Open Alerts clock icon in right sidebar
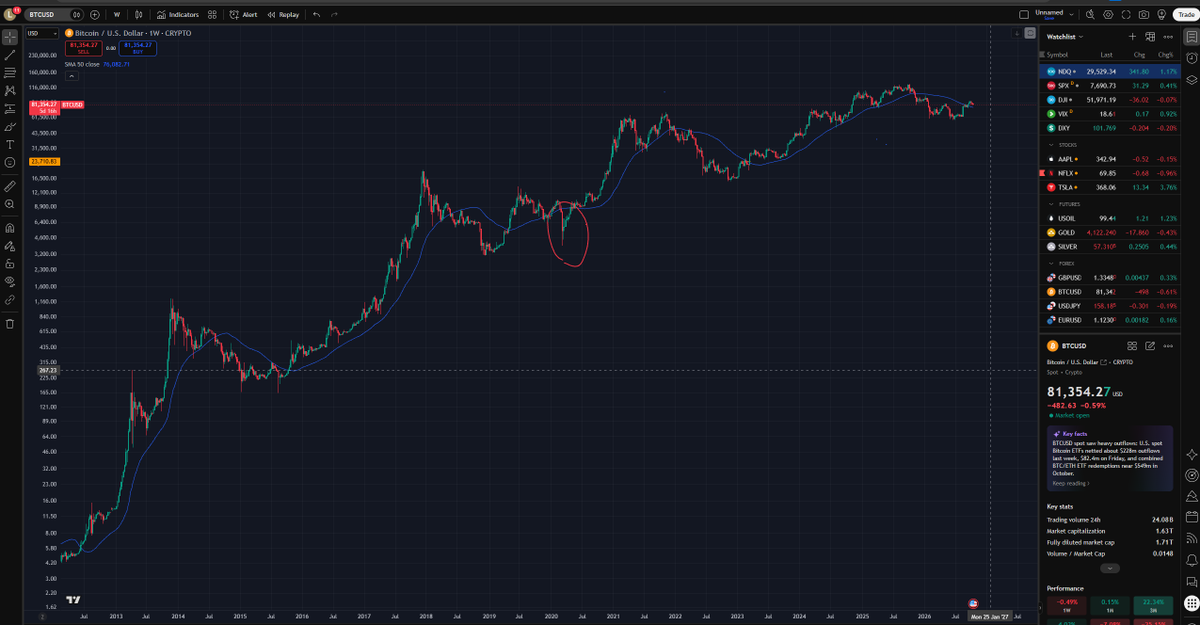The image size is (1200, 625). (x=1191, y=58)
